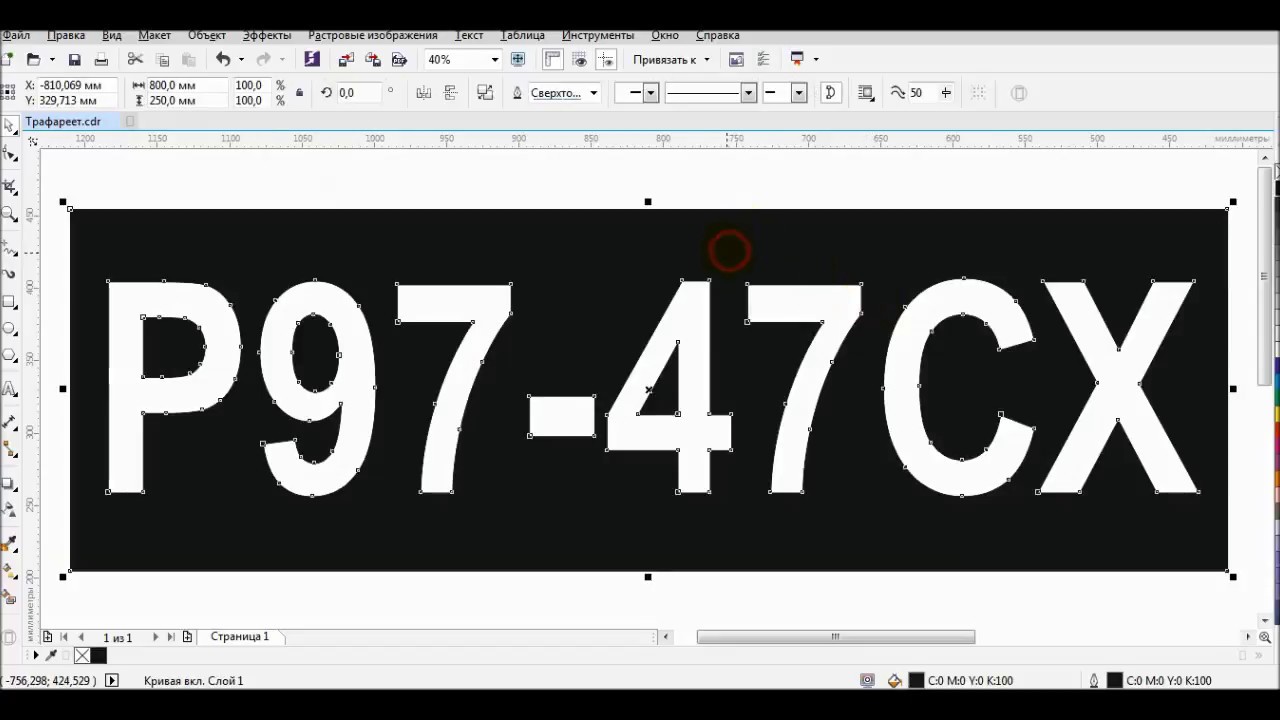Toggle Show rulers button
The image size is (1280, 720).
(552, 60)
